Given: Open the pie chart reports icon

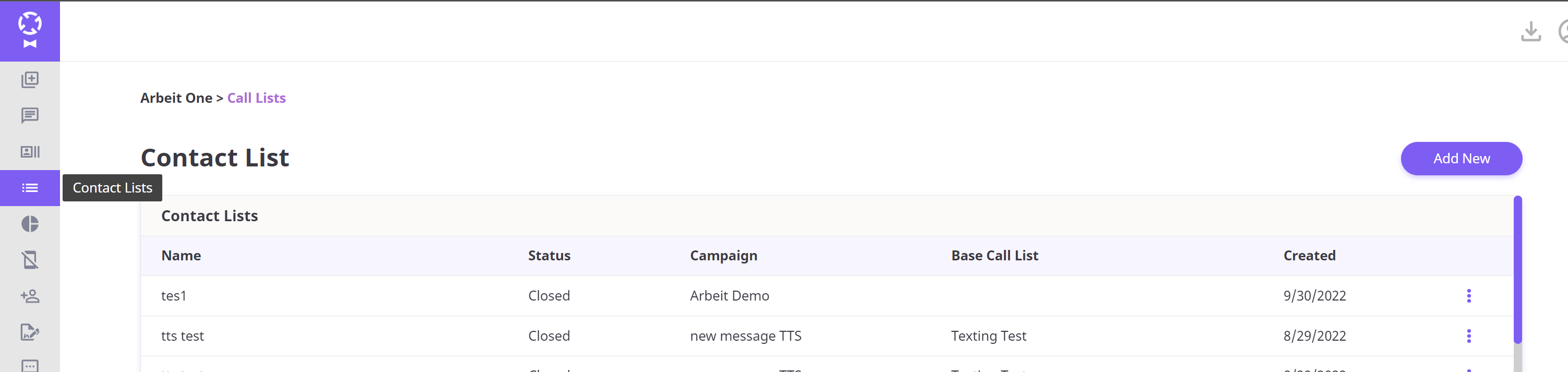Looking at the screenshot, I should tap(30, 224).
